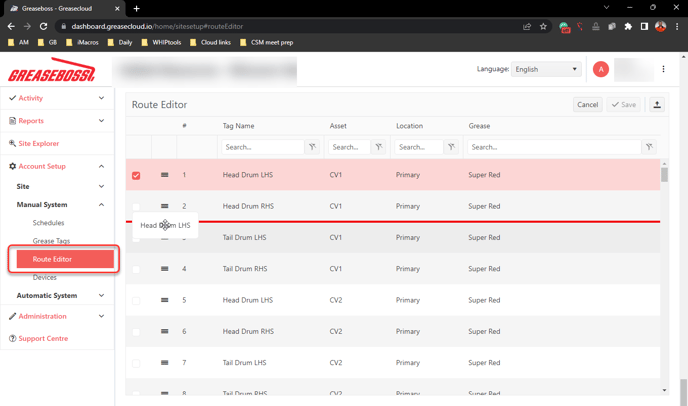The height and width of the screenshot is (406, 688).
Task: Open the Language dropdown set to English
Action: pos(546,69)
